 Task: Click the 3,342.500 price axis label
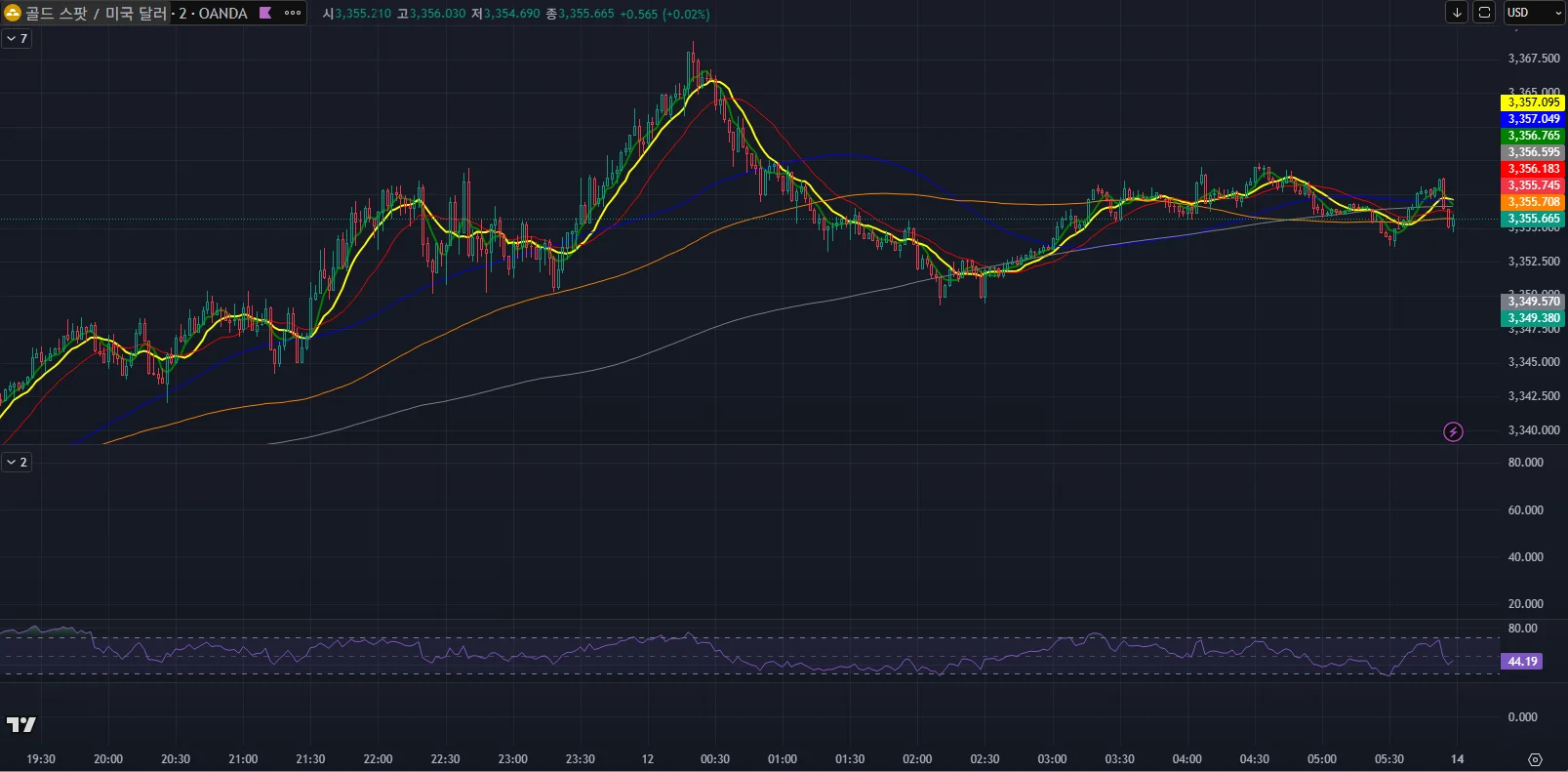pos(1534,396)
